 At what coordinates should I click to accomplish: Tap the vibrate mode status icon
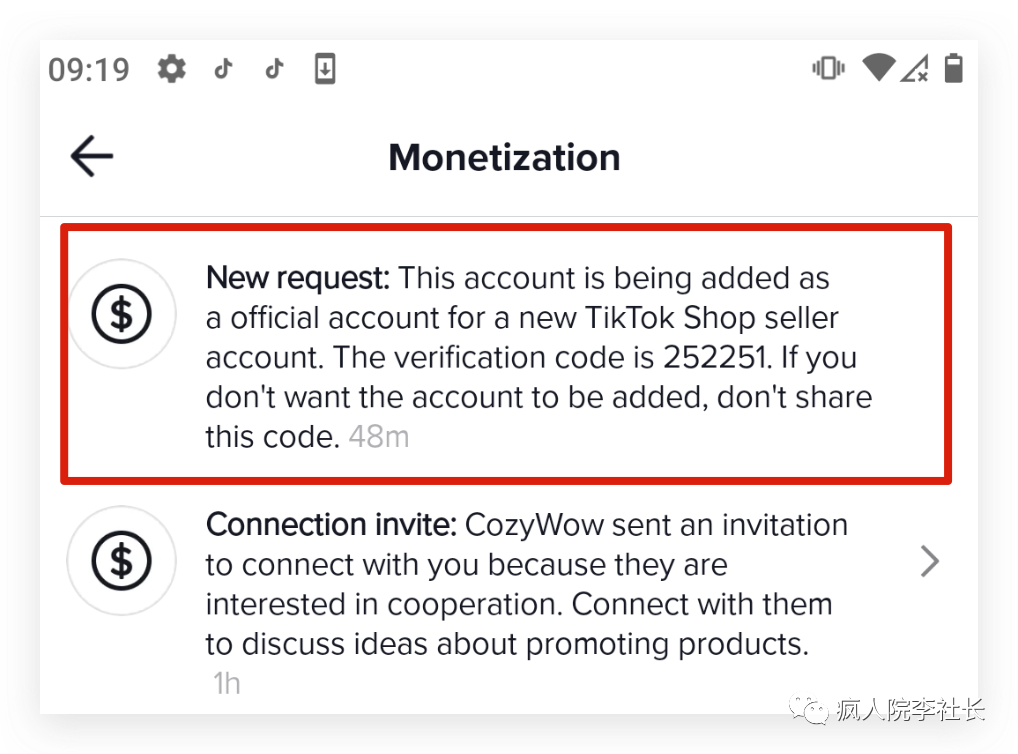(x=828, y=68)
